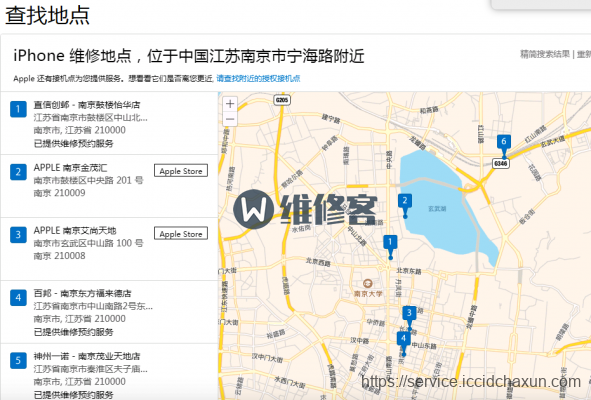Click the 玄武湖 lake label on map
This screenshot has height=400, width=591.
pos(437,208)
